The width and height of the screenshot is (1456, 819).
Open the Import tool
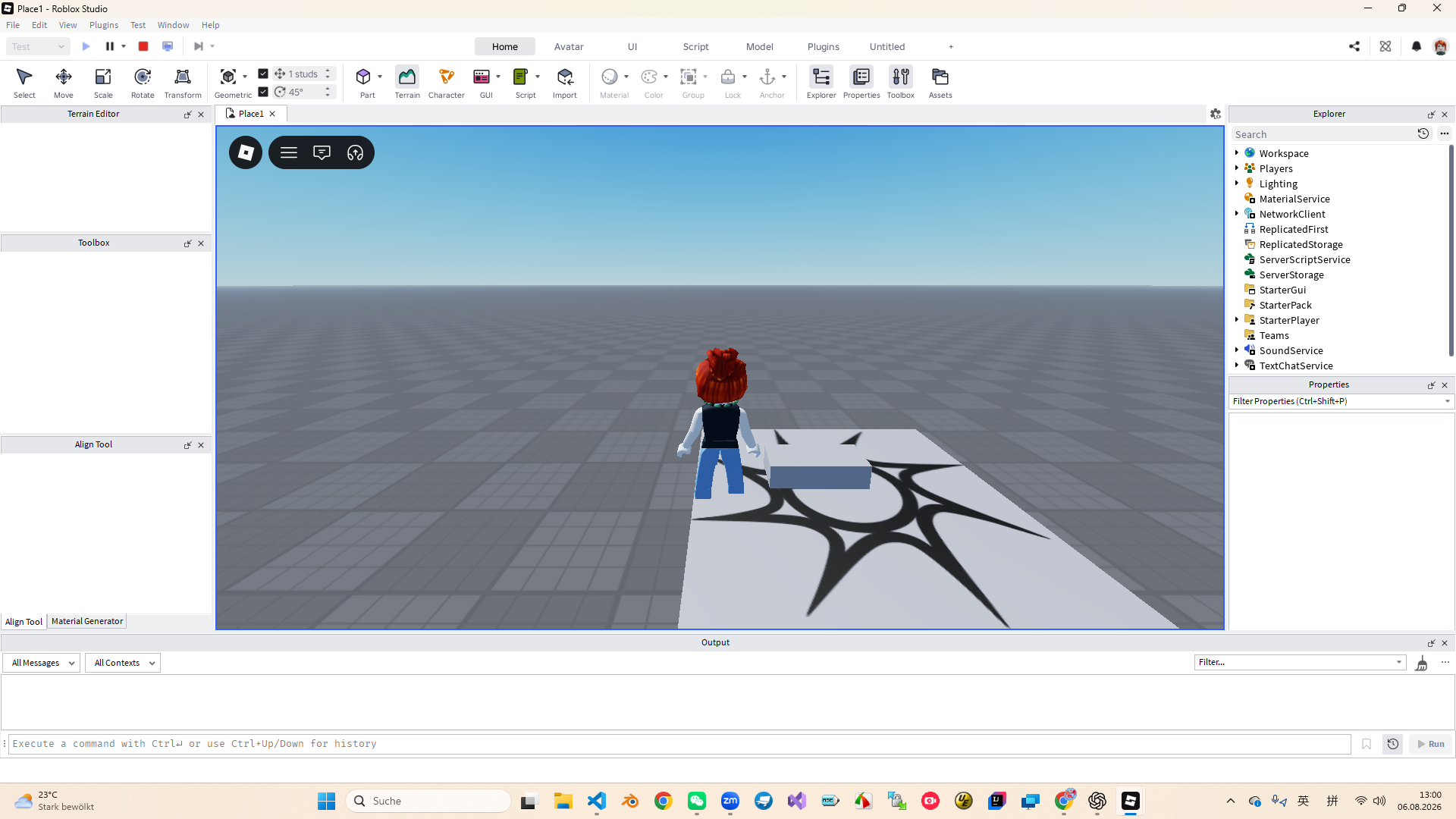pos(565,83)
